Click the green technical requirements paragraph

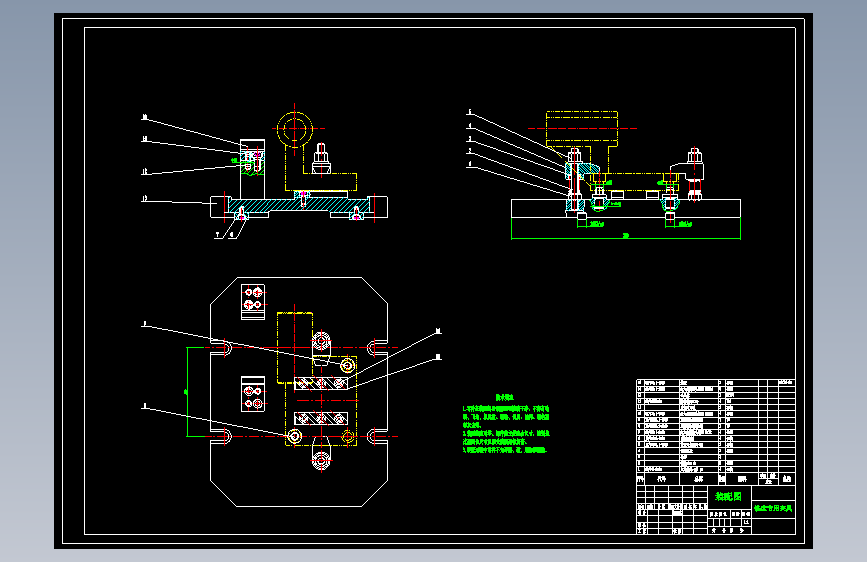point(506,429)
